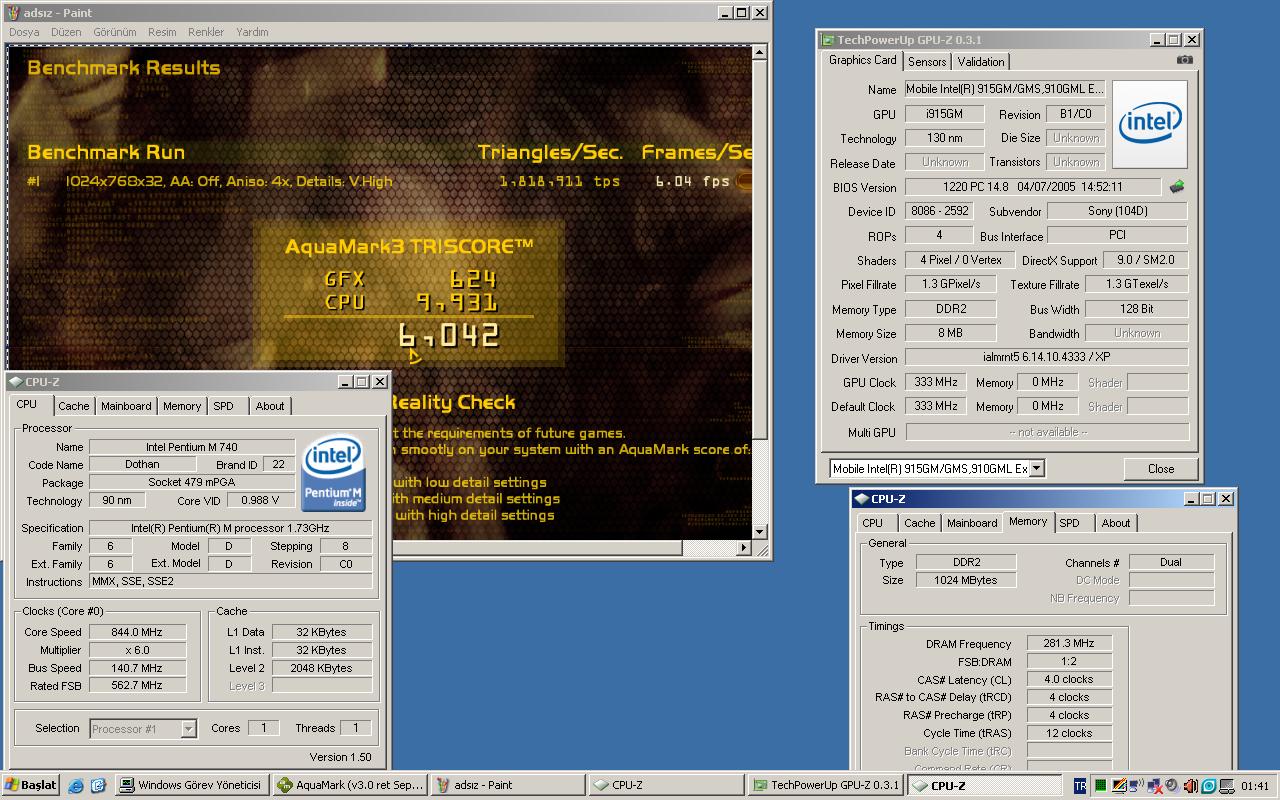This screenshot has width=1280, height=800.
Task: Click the Intel graphics display tray icon
Action: click(1119, 786)
